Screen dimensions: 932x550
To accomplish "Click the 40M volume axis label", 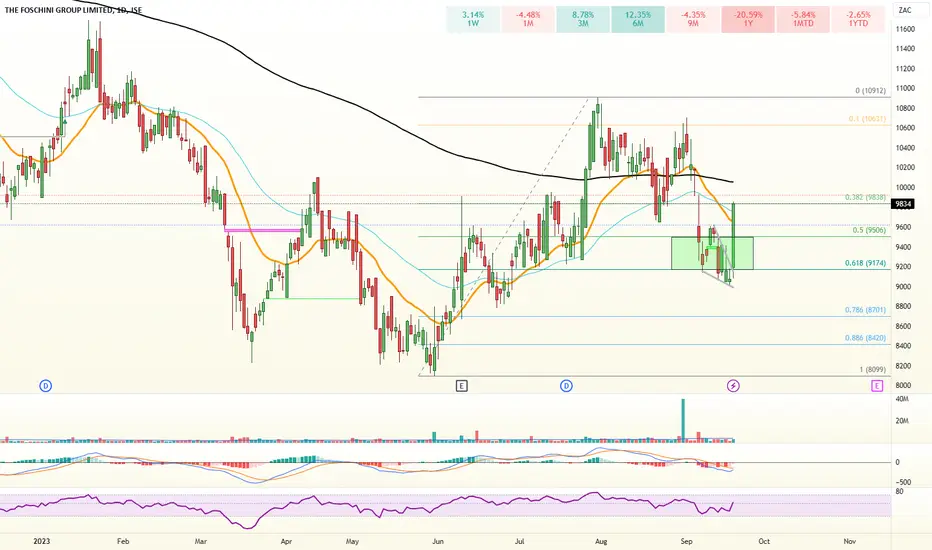I will [902, 399].
